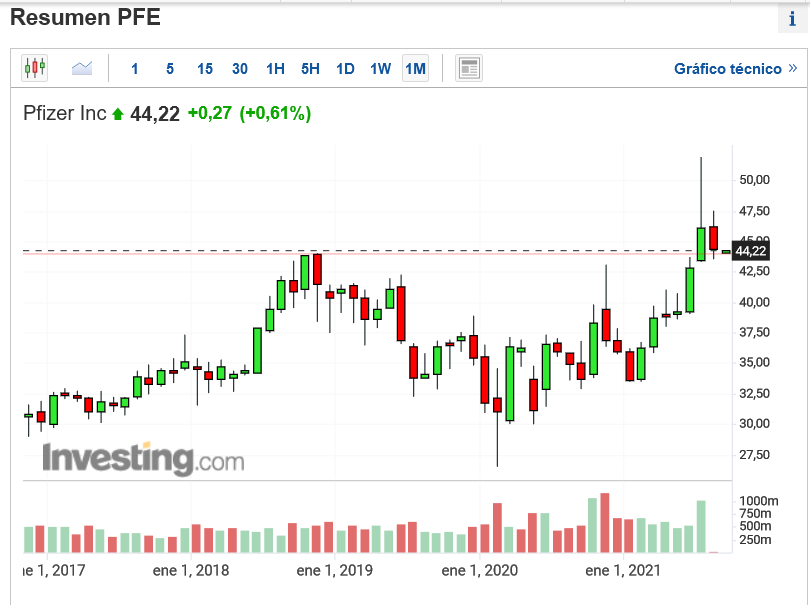Click the Investing.com watermark logo
This screenshot has height=605, width=810.
click(x=143, y=459)
